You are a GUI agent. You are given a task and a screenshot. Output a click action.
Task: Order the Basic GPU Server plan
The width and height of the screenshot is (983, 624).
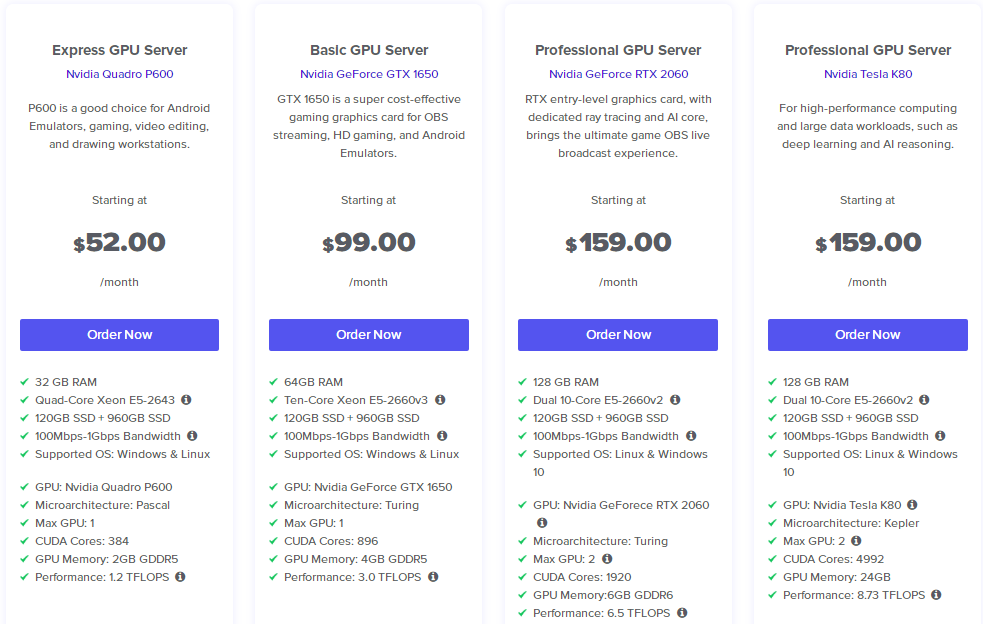(x=368, y=335)
